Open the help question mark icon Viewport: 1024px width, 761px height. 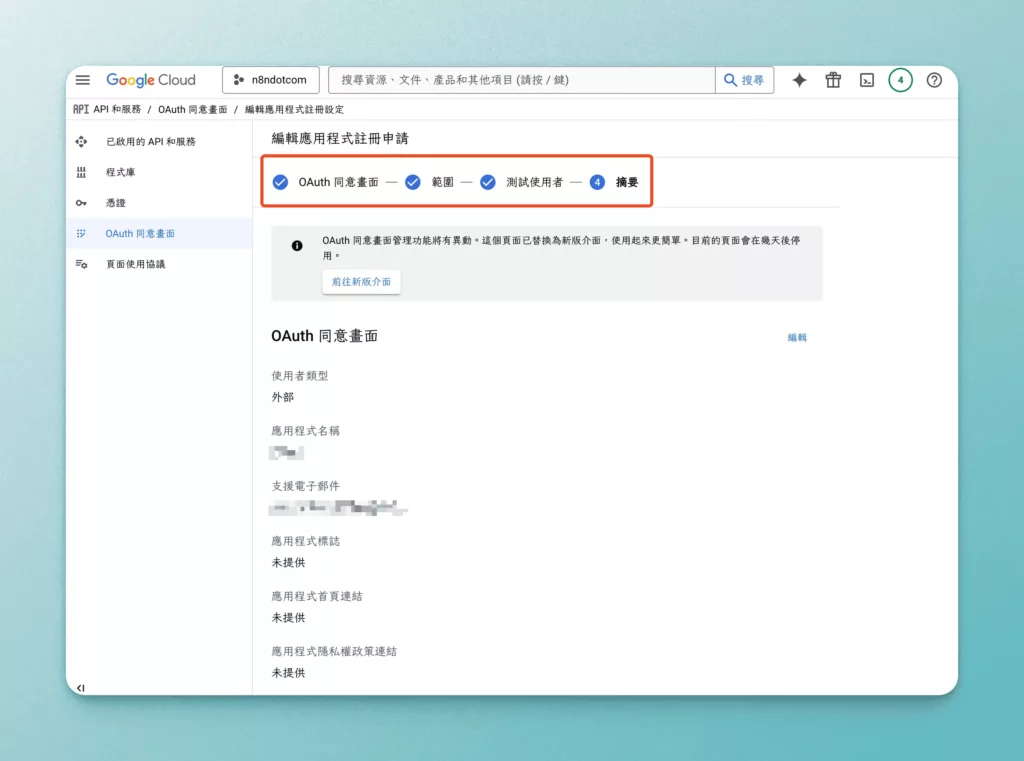(x=934, y=80)
